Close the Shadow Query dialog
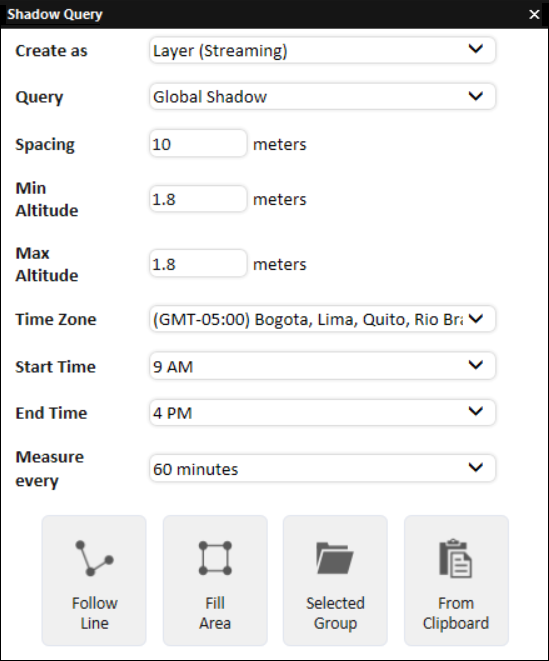549x661 pixels. click(534, 14)
